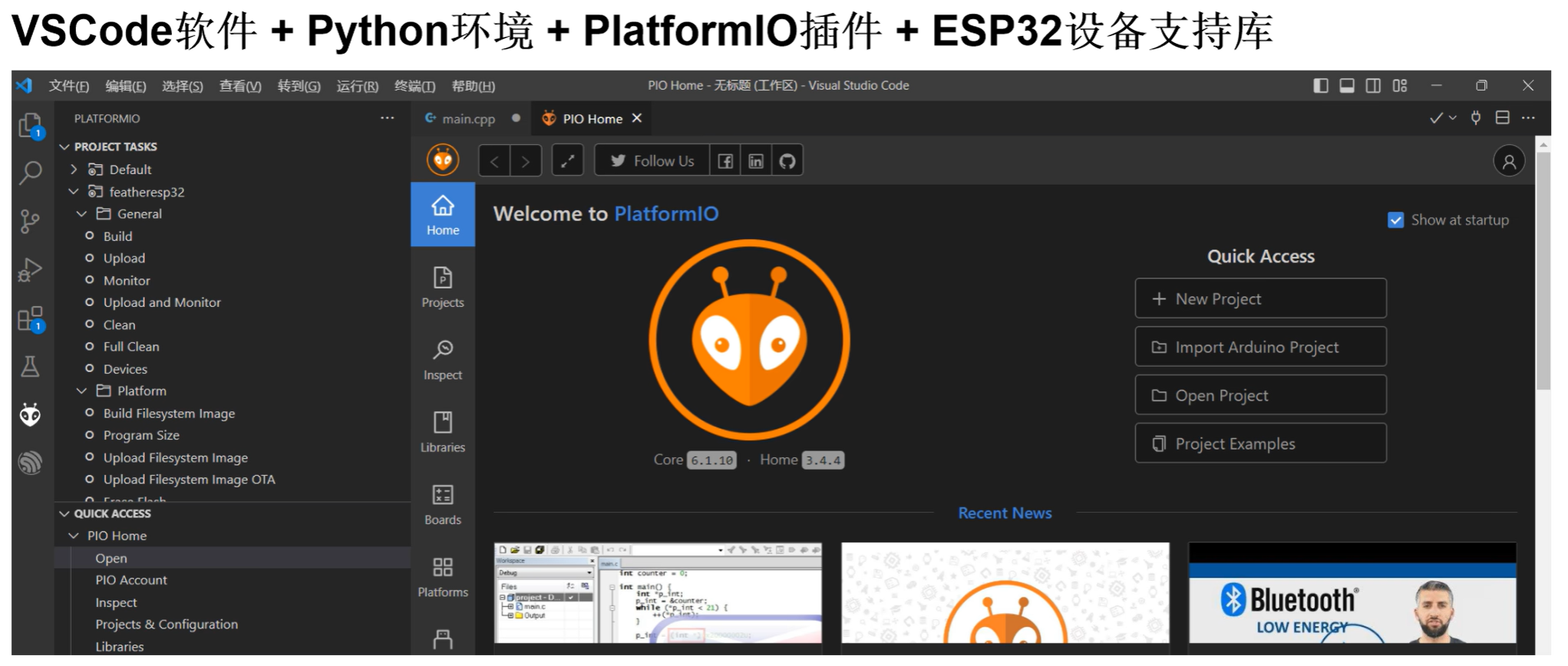1568x666 pixels.
Task: Collapse the QUICK ACCESS section
Action: click(65, 513)
